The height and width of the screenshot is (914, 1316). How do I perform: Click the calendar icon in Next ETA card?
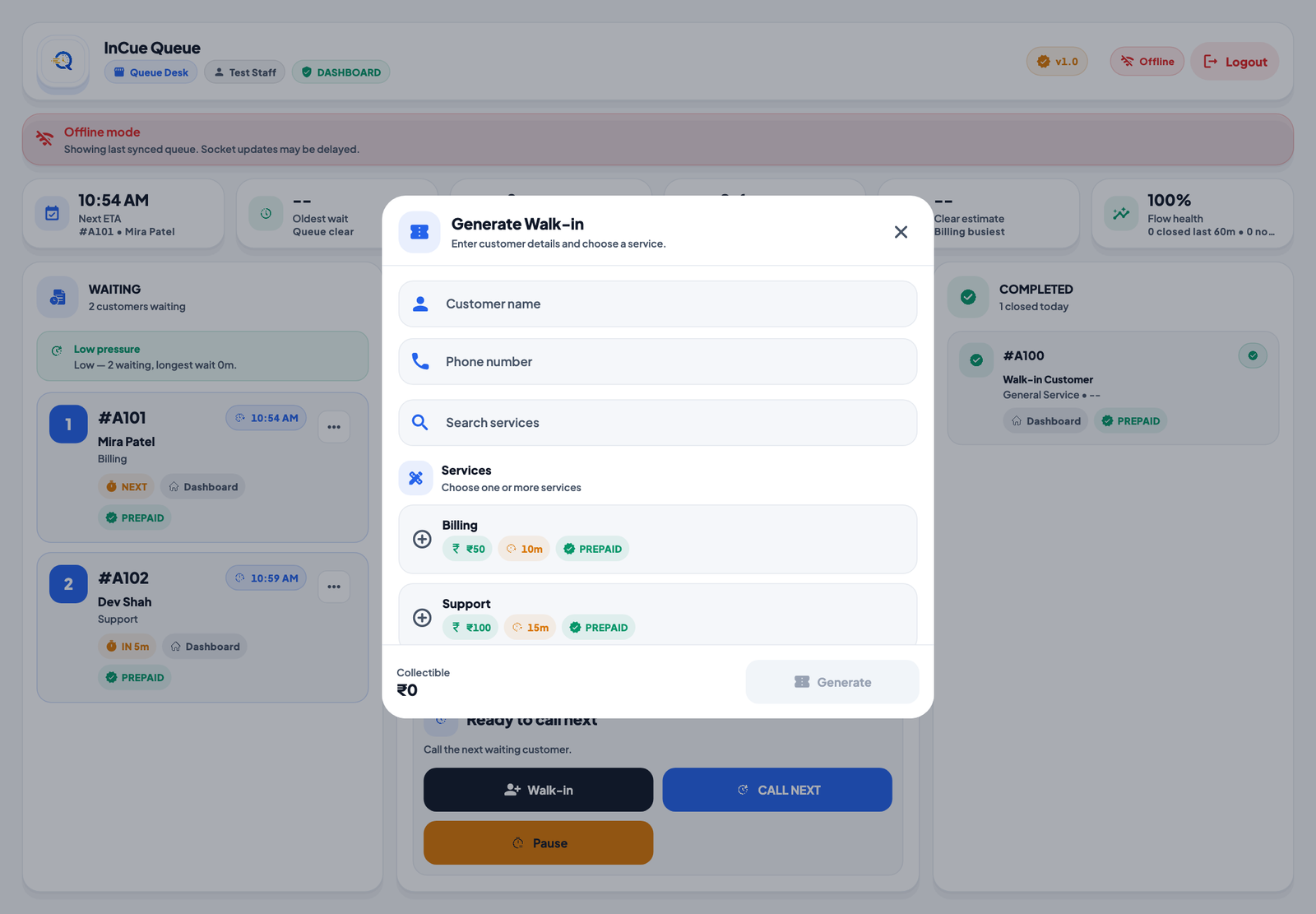[x=52, y=214]
